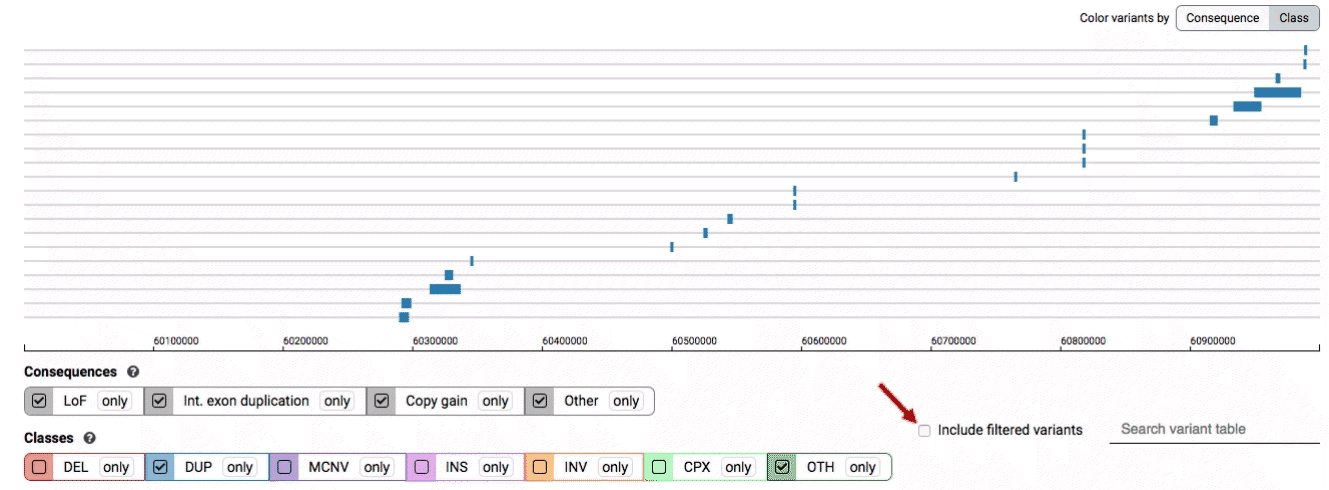Enable Include filtered variants checkbox
1329x490 pixels.
924,430
